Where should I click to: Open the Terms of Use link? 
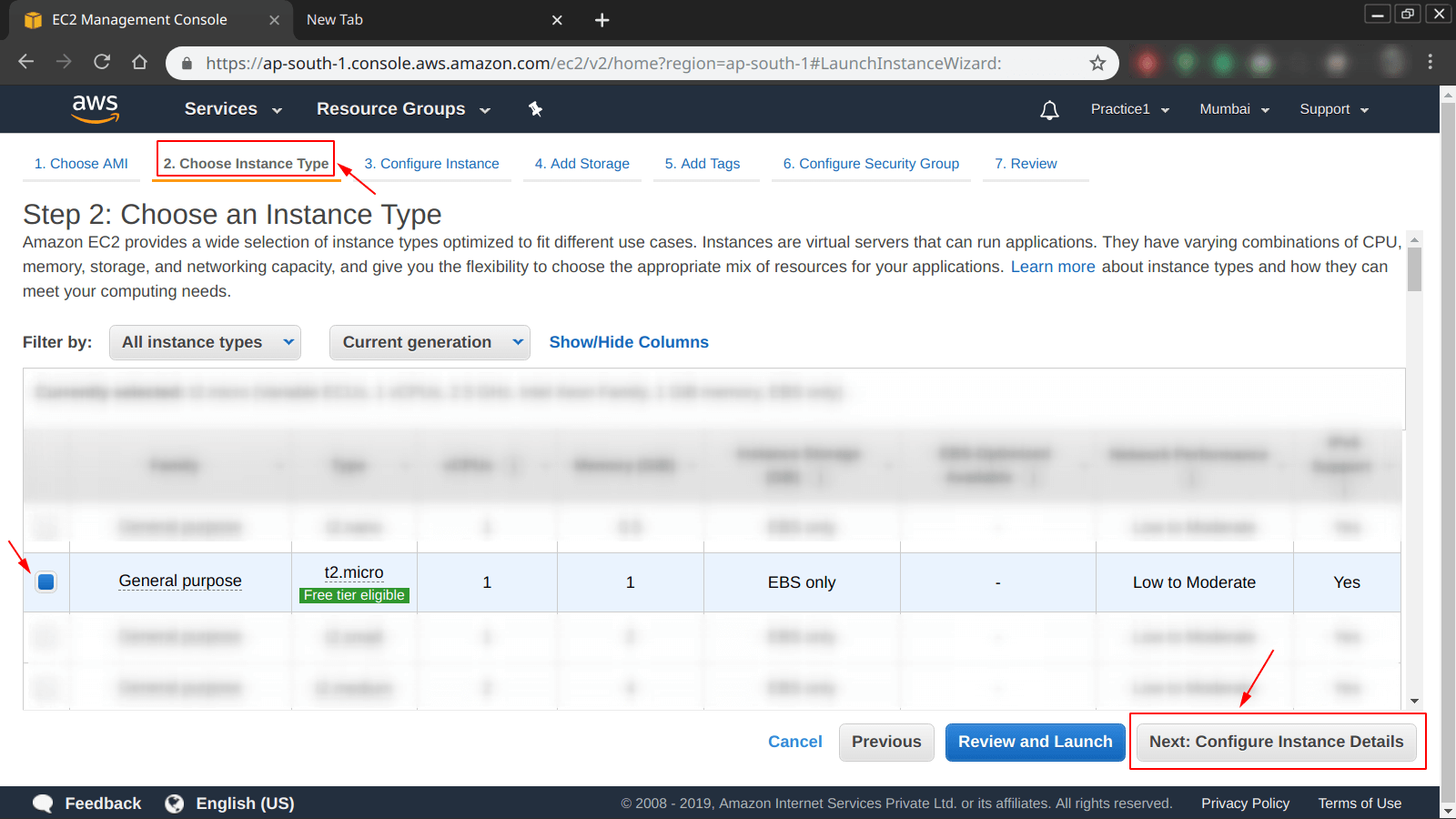click(x=1360, y=804)
